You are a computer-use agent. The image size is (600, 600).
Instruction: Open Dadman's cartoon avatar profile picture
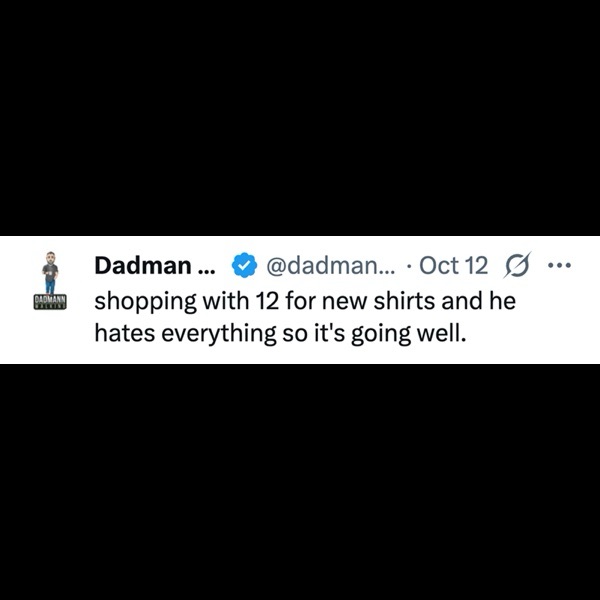[x=50, y=272]
